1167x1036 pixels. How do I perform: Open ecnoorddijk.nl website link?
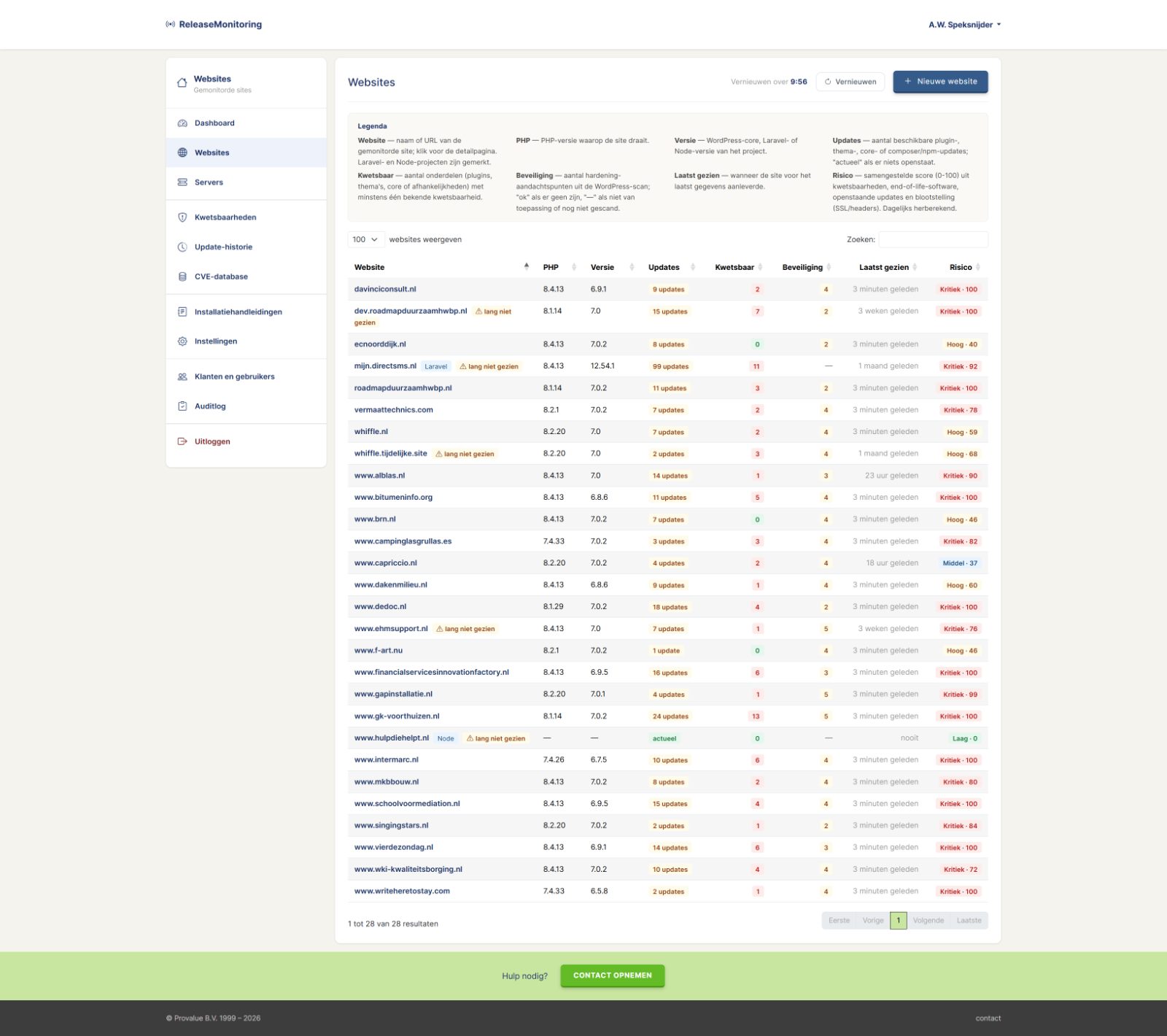tap(380, 344)
